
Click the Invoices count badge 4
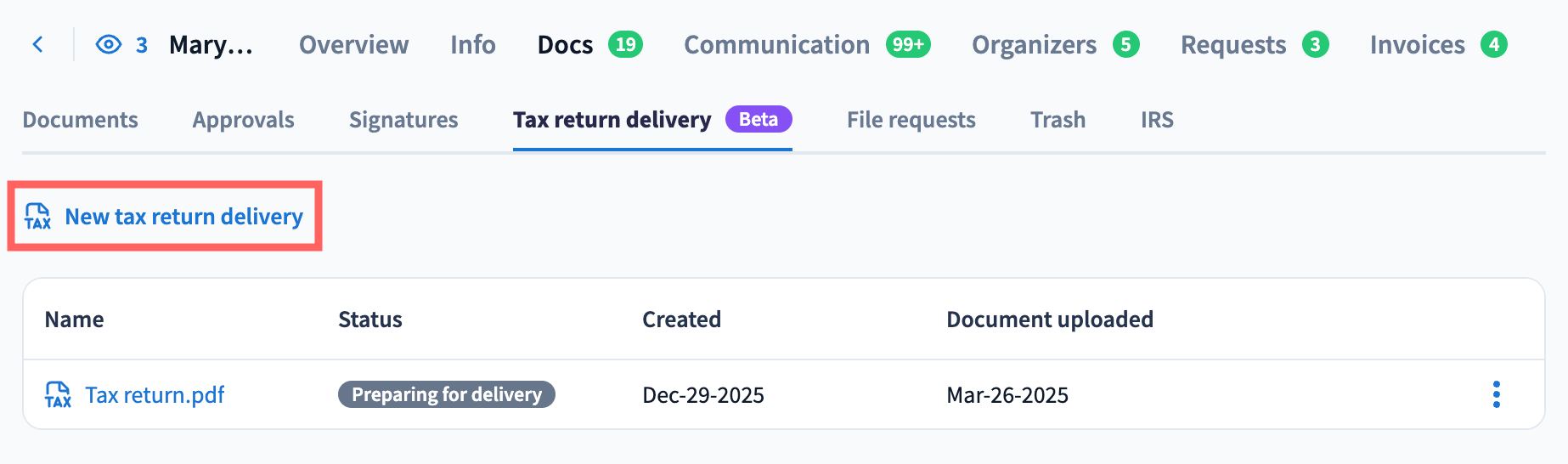1493,44
